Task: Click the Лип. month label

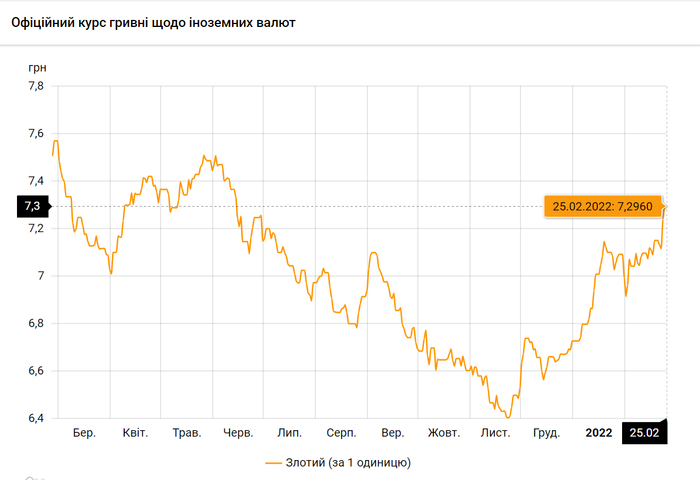Action: 289,433
